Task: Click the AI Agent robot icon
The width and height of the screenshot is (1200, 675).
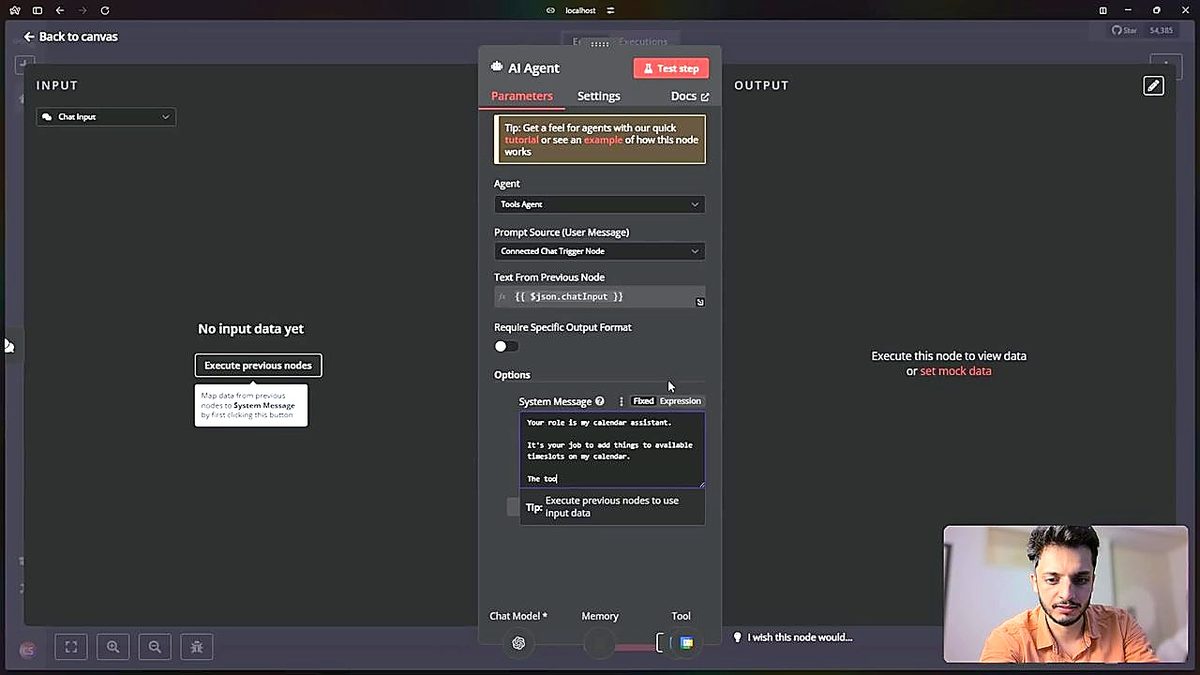Action: pyautogui.click(x=497, y=68)
